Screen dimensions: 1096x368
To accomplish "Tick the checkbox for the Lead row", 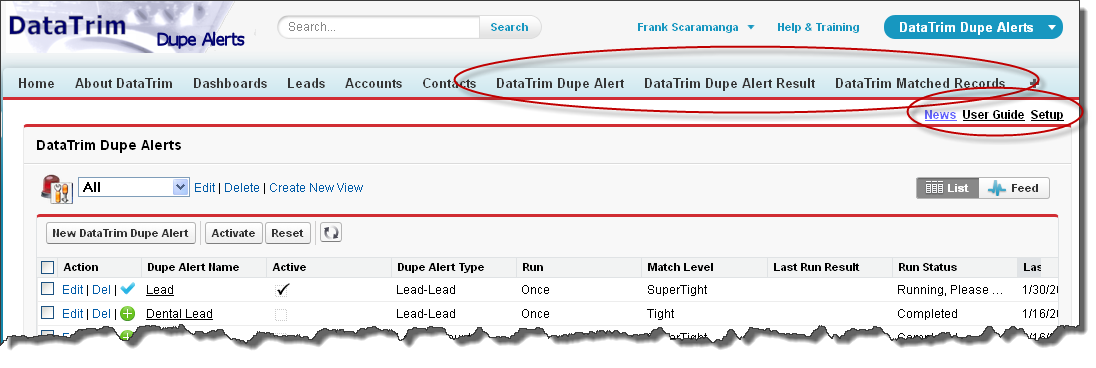I will pos(48,289).
